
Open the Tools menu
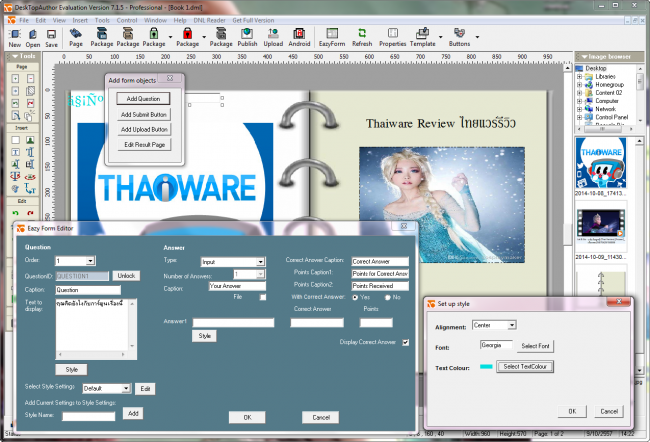pyautogui.click(x=102, y=20)
